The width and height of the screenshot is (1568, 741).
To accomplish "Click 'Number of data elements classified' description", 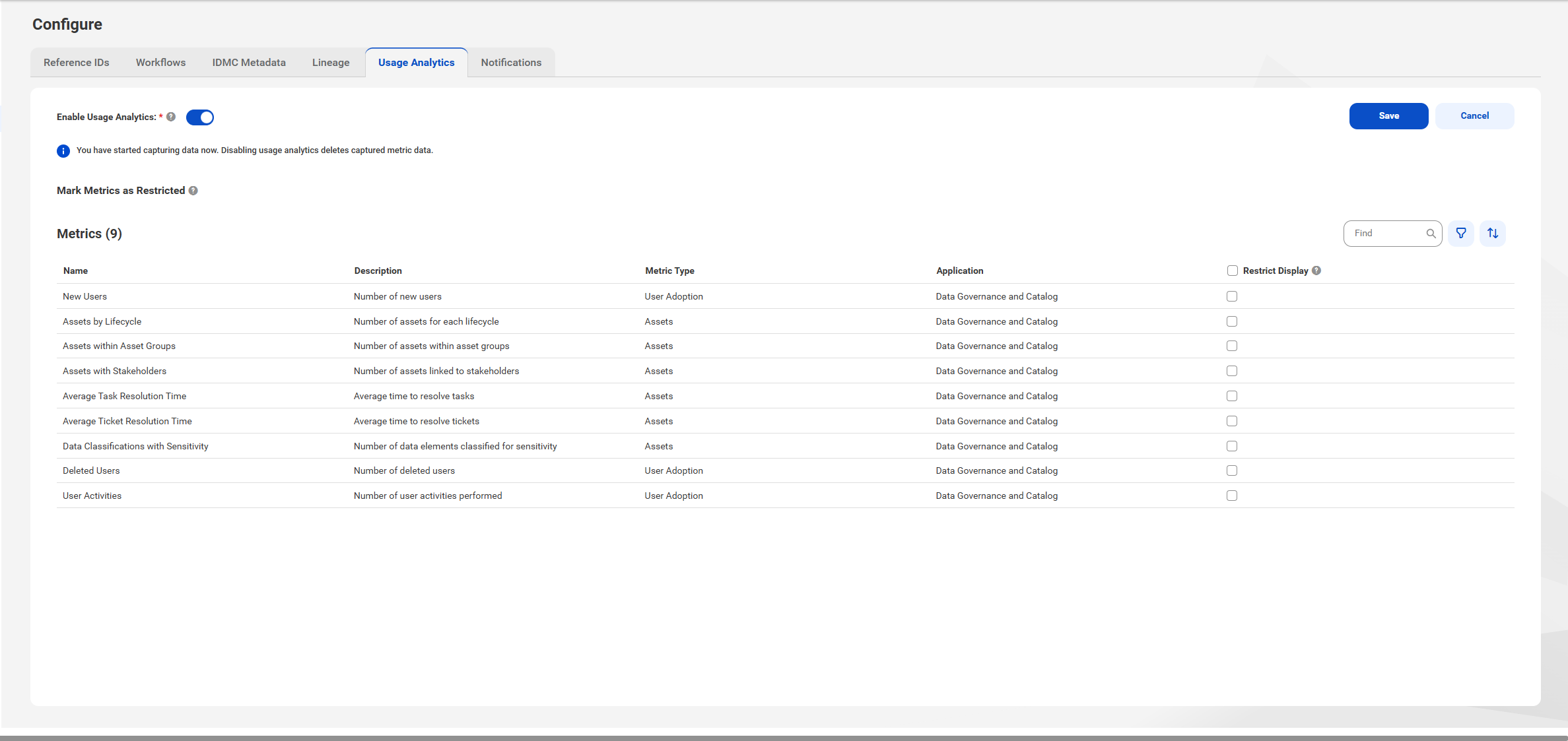I will 456,447.
